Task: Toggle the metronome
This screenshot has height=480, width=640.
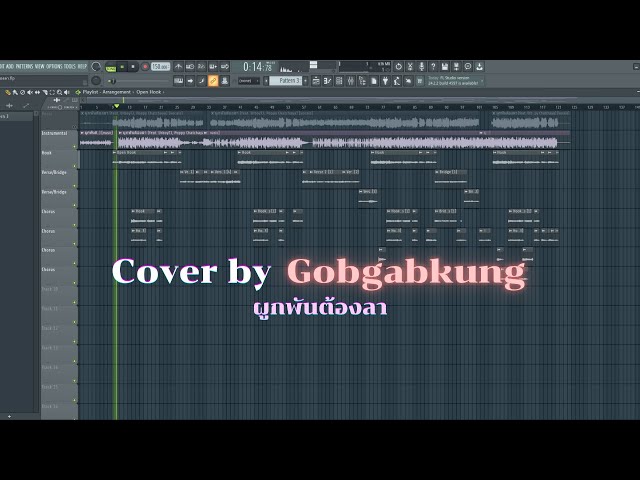Action: point(178,67)
